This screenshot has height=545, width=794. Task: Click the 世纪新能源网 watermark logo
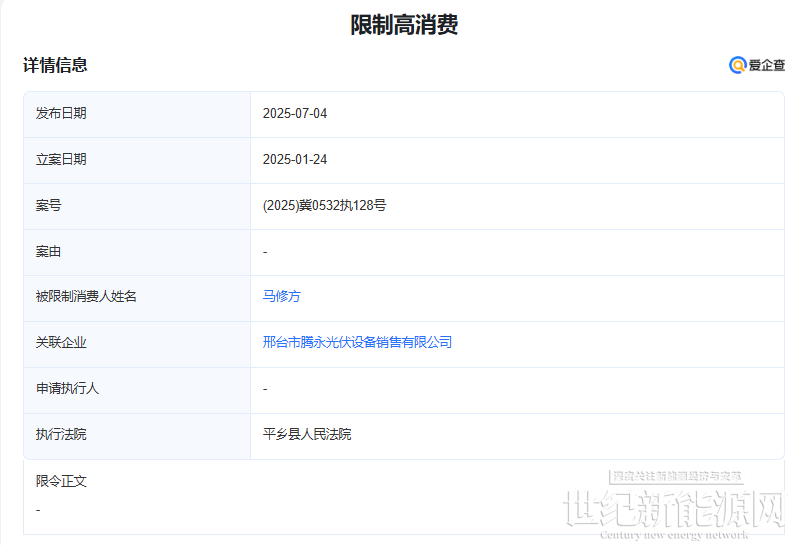click(x=674, y=510)
